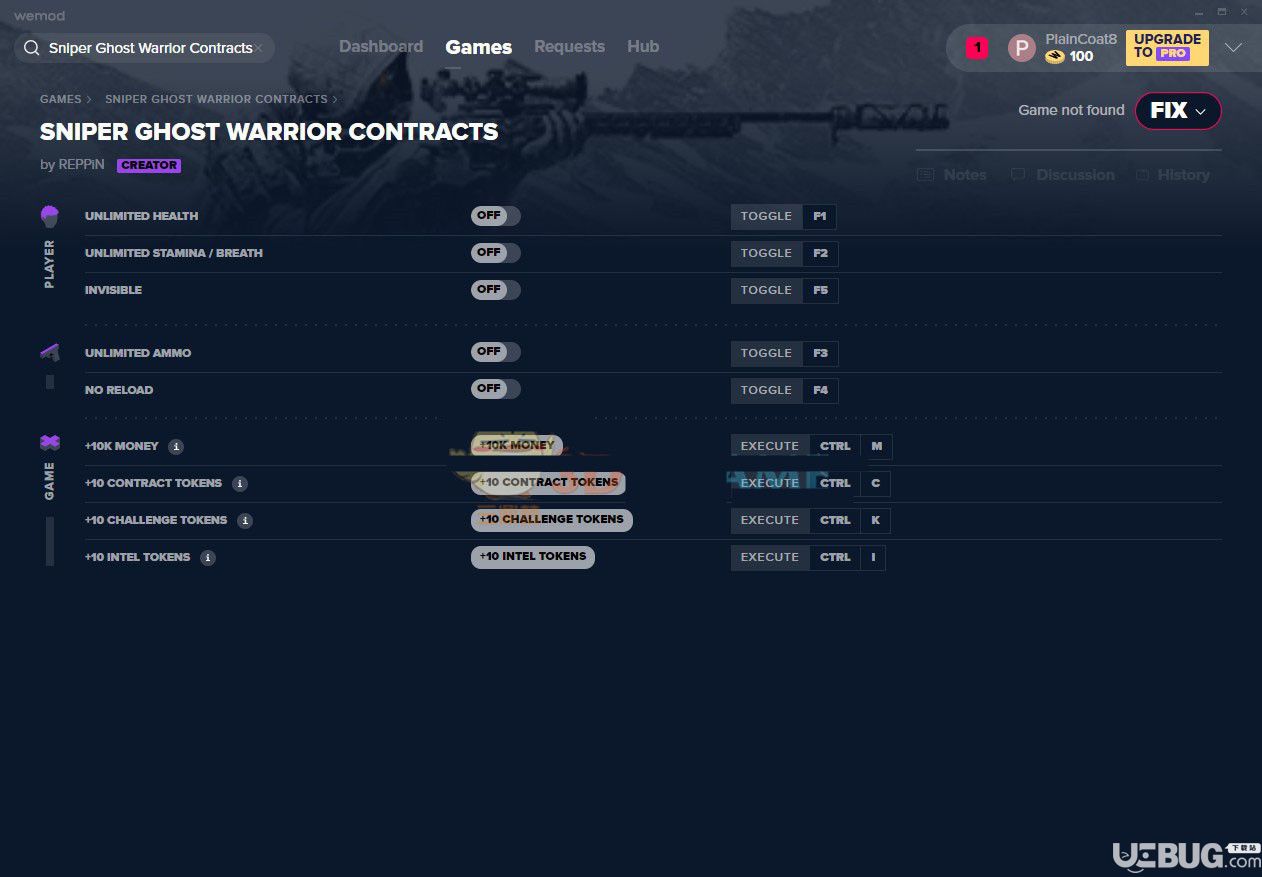Switch to the Games tab
This screenshot has width=1262, height=877.
[478, 47]
